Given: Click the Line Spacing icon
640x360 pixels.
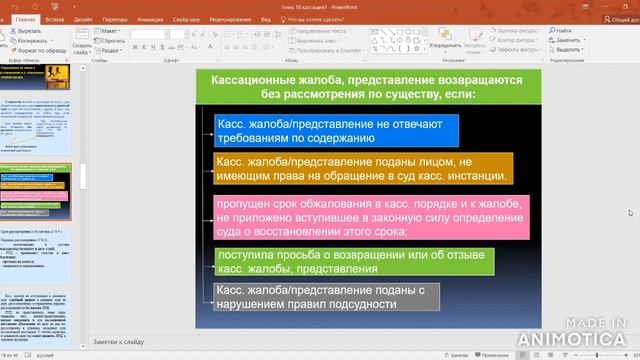Looking at the screenshot, I should 279,35.
